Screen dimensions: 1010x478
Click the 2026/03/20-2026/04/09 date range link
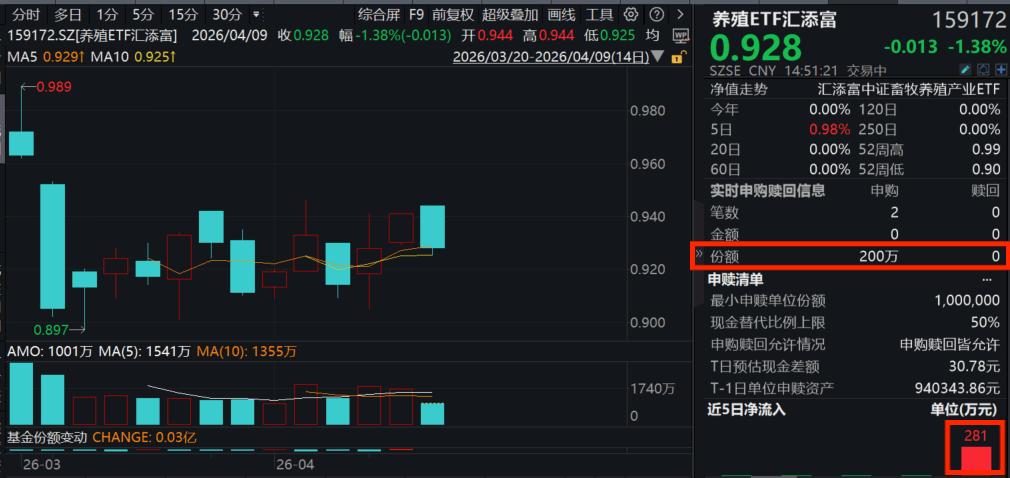point(536,58)
